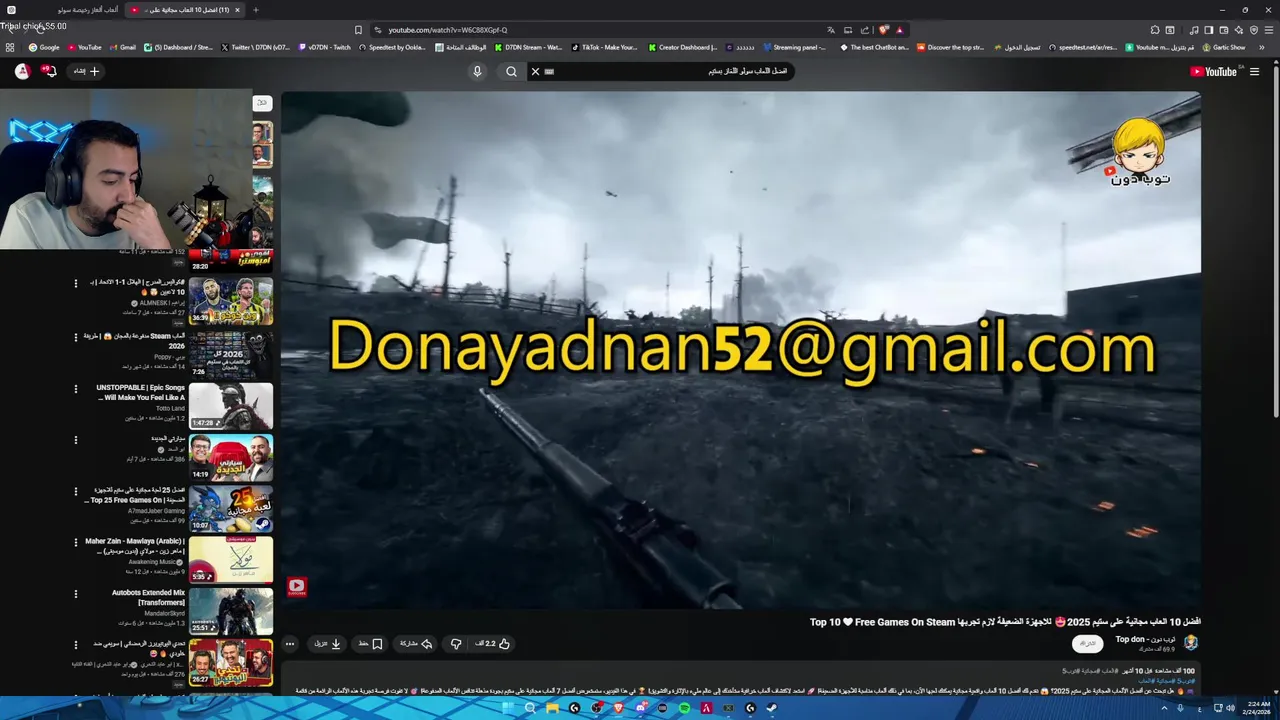Open the vD7DN - Twitch bookmark
The height and width of the screenshot is (720, 1280).
[x=324, y=47]
